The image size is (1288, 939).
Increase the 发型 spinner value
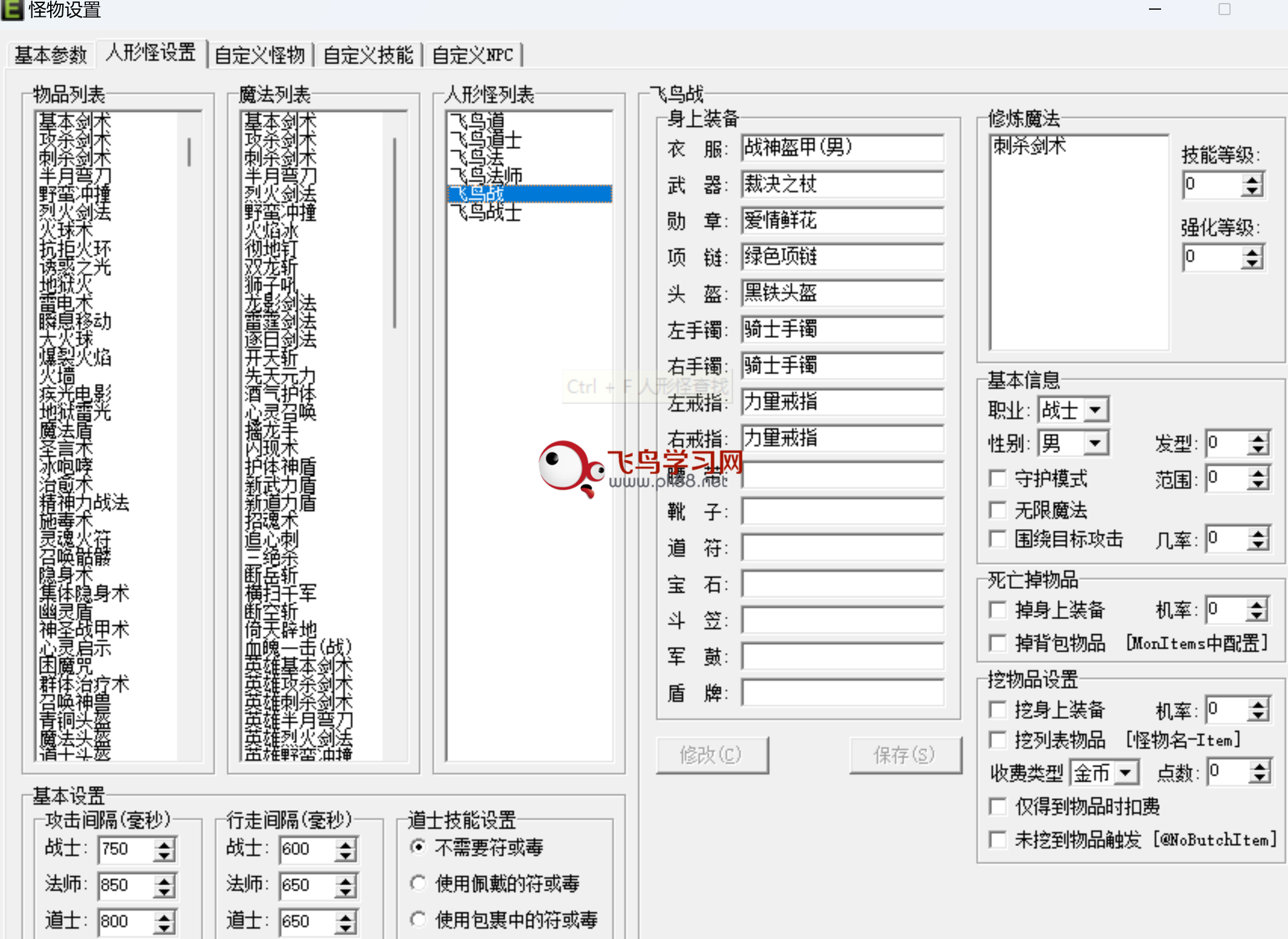click(1258, 438)
